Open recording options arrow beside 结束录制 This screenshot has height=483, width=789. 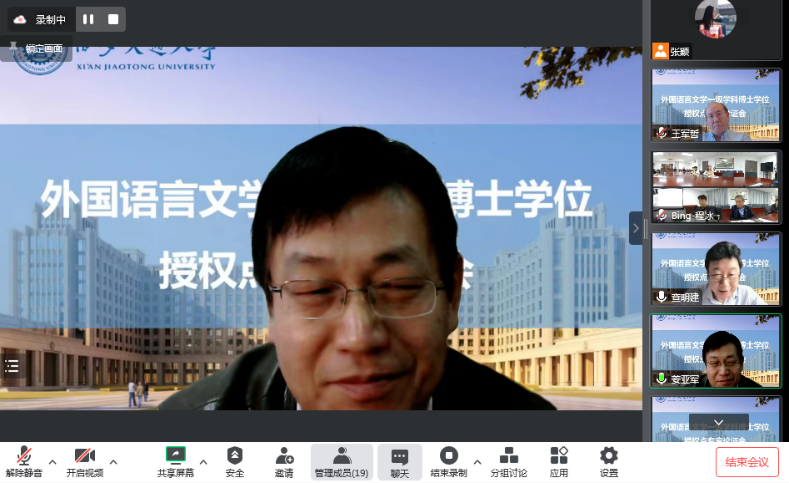[x=477, y=462]
